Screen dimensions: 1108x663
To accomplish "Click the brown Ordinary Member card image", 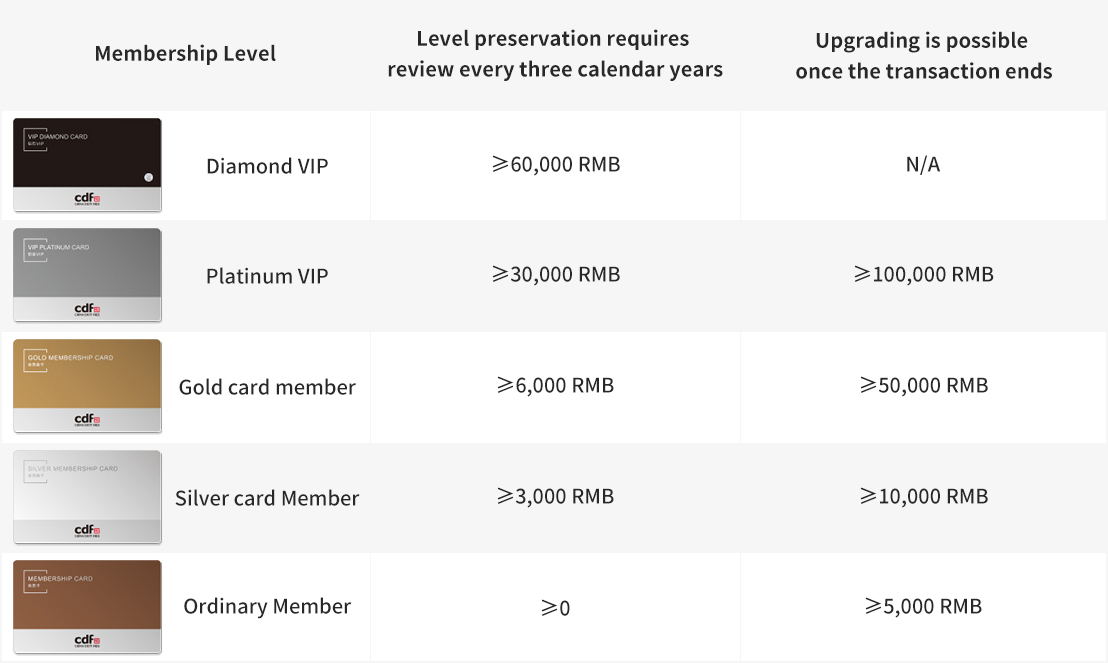I will (x=87, y=607).
